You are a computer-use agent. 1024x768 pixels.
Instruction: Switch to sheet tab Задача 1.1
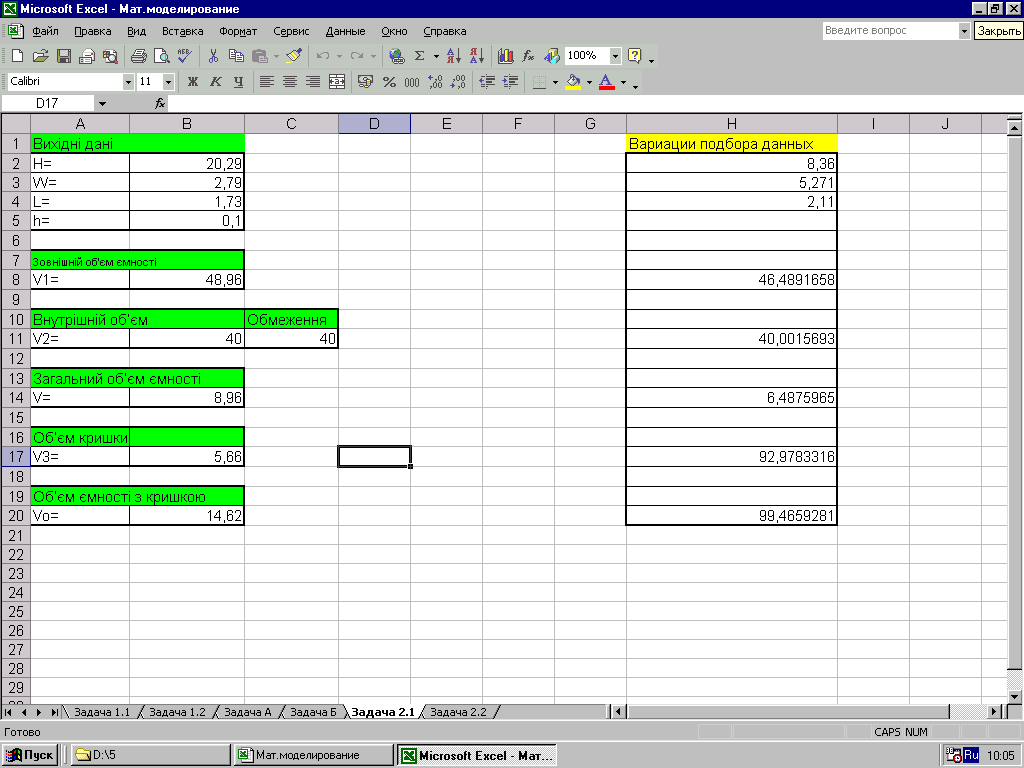click(x=102, y=712)
